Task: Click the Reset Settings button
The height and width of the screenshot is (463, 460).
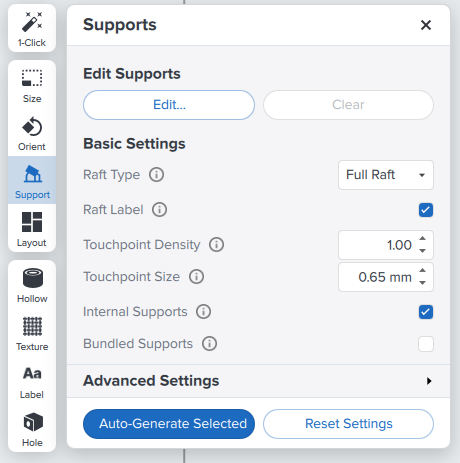Action: point(348,424)
